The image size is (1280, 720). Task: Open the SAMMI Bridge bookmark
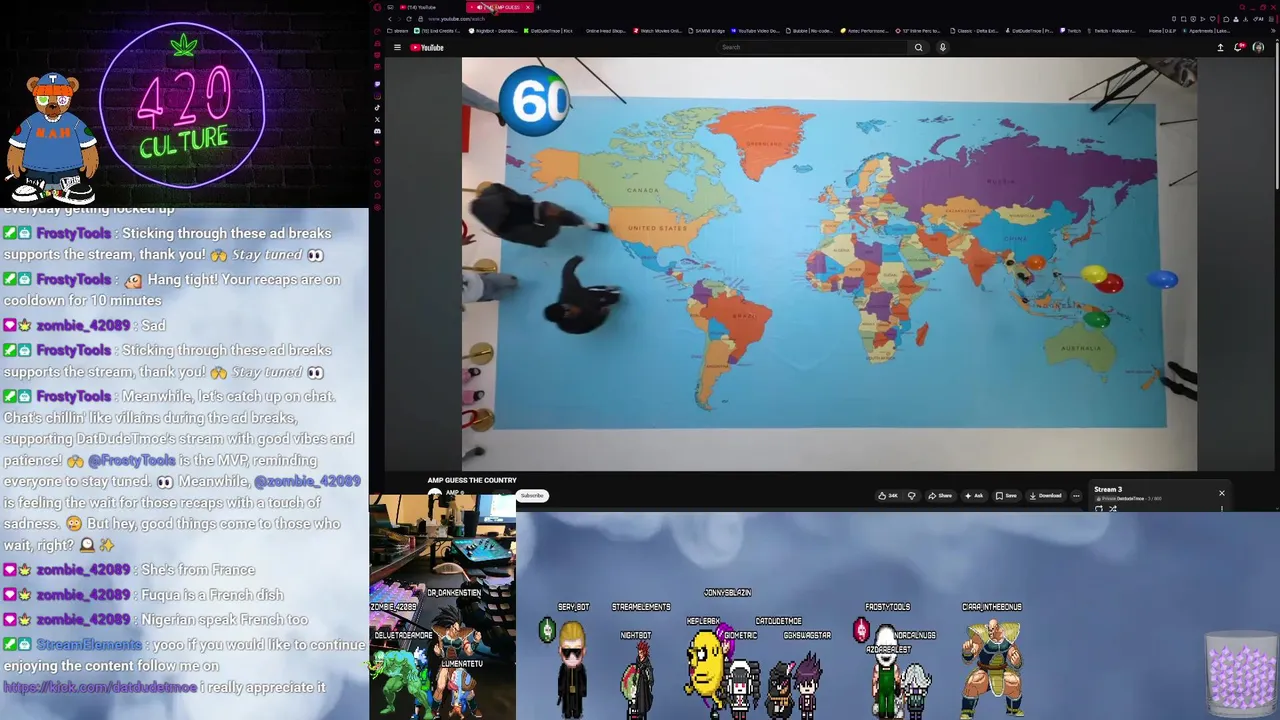point(707,31)
